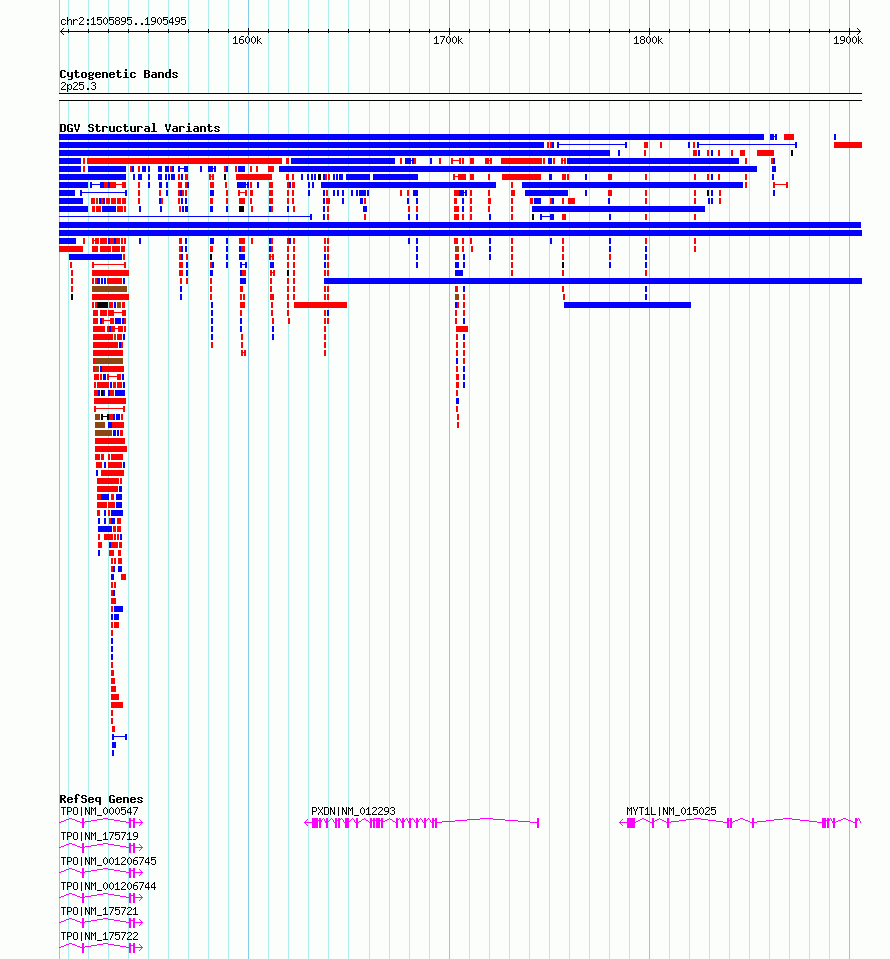Open the MYT1L|NM_015025 gene label
The image size is (890, 959).
pyautogui.click(x=671, y=811)
